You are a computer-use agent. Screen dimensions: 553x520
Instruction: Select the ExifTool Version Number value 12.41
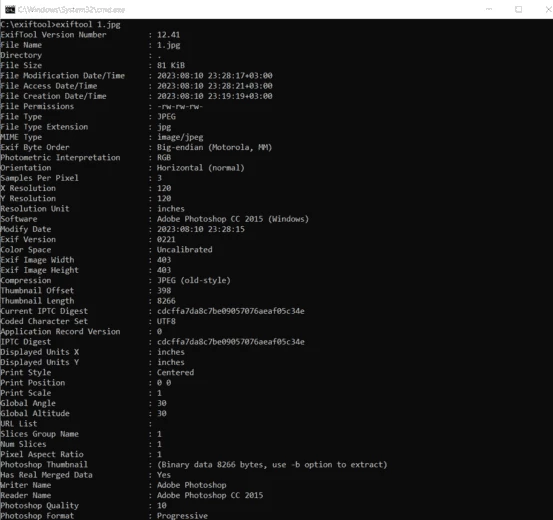[169, 35]
